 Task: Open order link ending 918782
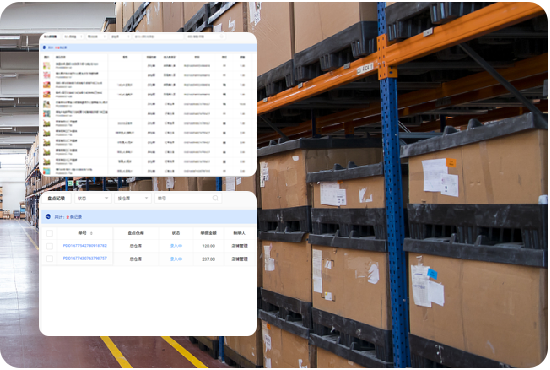(x=85, y=246)
